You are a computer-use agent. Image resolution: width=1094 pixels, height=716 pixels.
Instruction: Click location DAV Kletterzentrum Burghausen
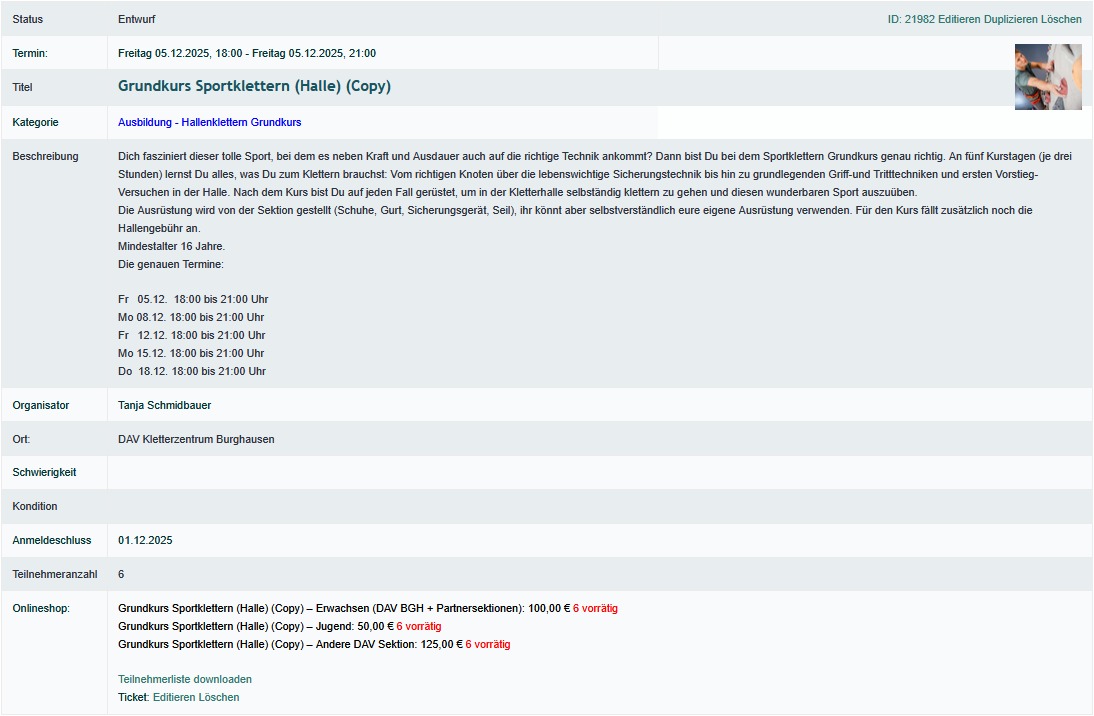point(196,439)
